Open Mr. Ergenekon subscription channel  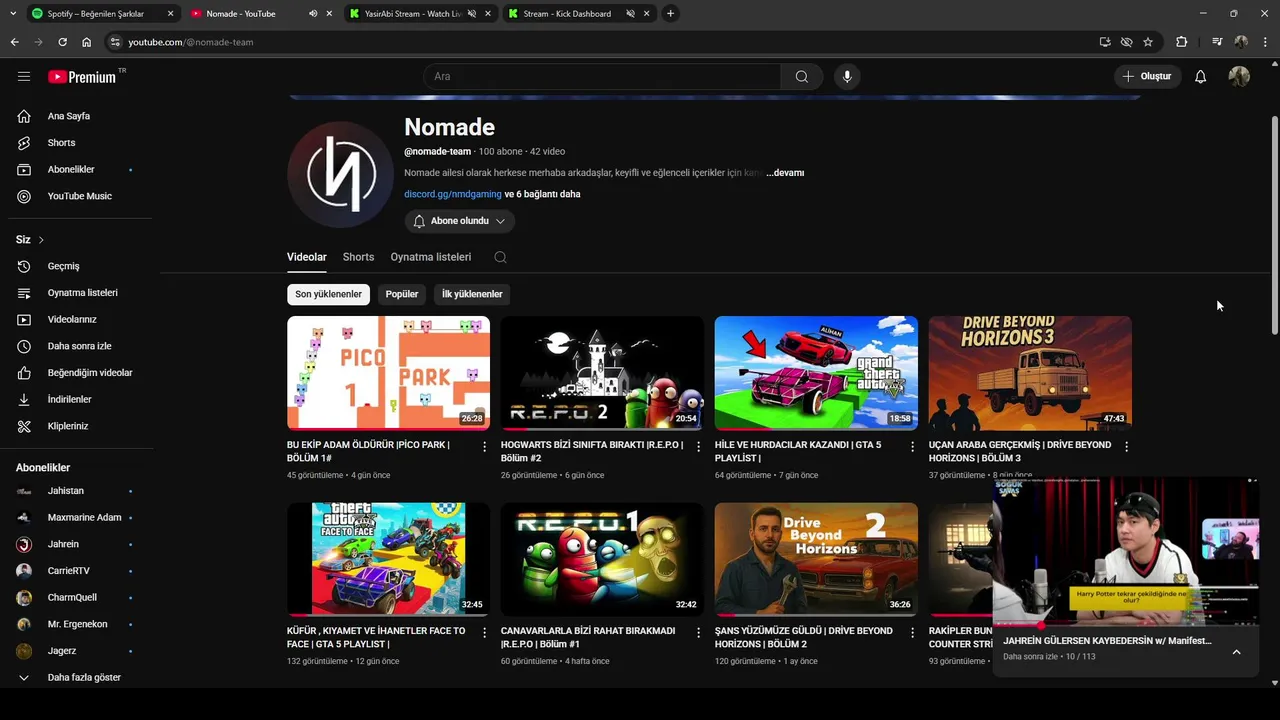point(80,624)
